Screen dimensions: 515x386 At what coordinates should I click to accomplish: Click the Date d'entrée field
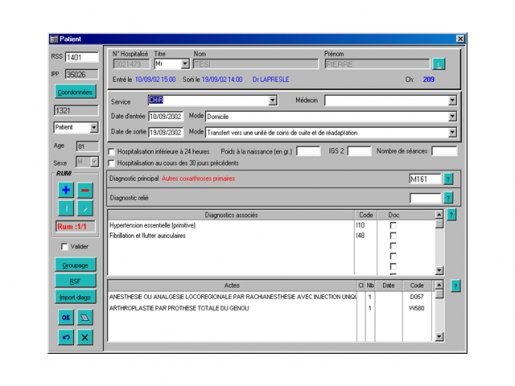click(166, 117)
